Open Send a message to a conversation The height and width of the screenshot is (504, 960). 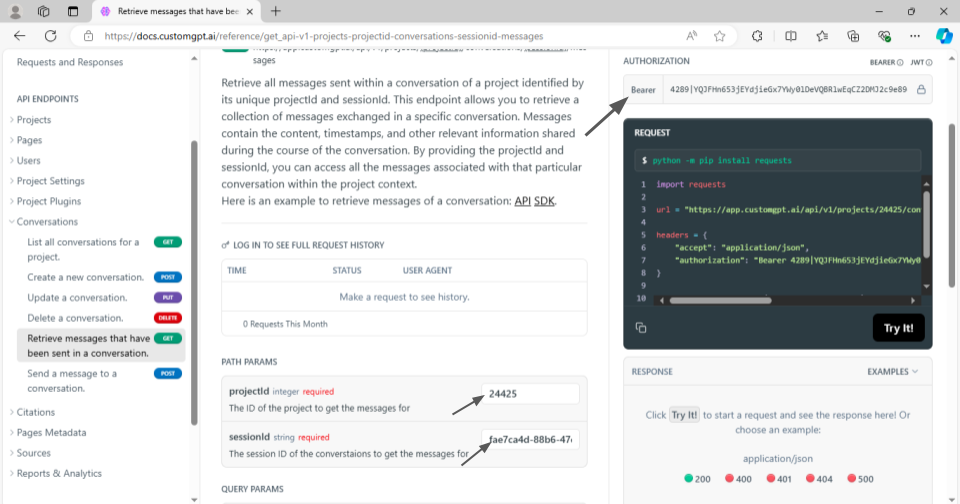pyautogui.click(x=103, y=381)
